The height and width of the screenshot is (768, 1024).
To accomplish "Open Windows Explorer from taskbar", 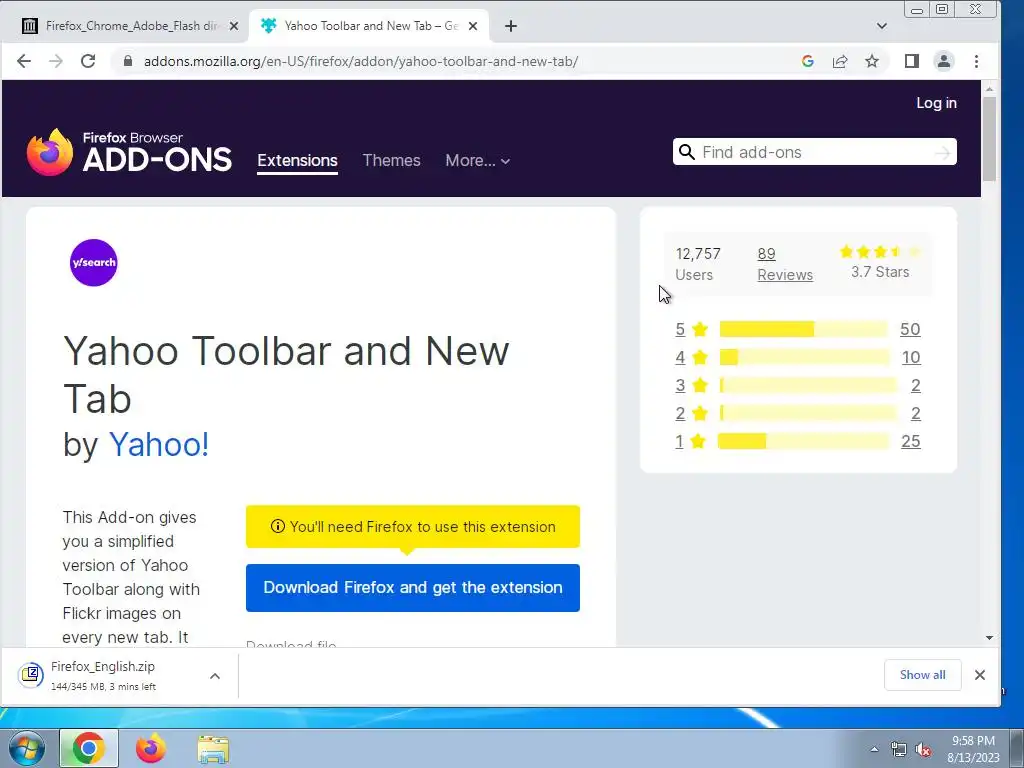I will pyautogui.click(x=213, y=748).
